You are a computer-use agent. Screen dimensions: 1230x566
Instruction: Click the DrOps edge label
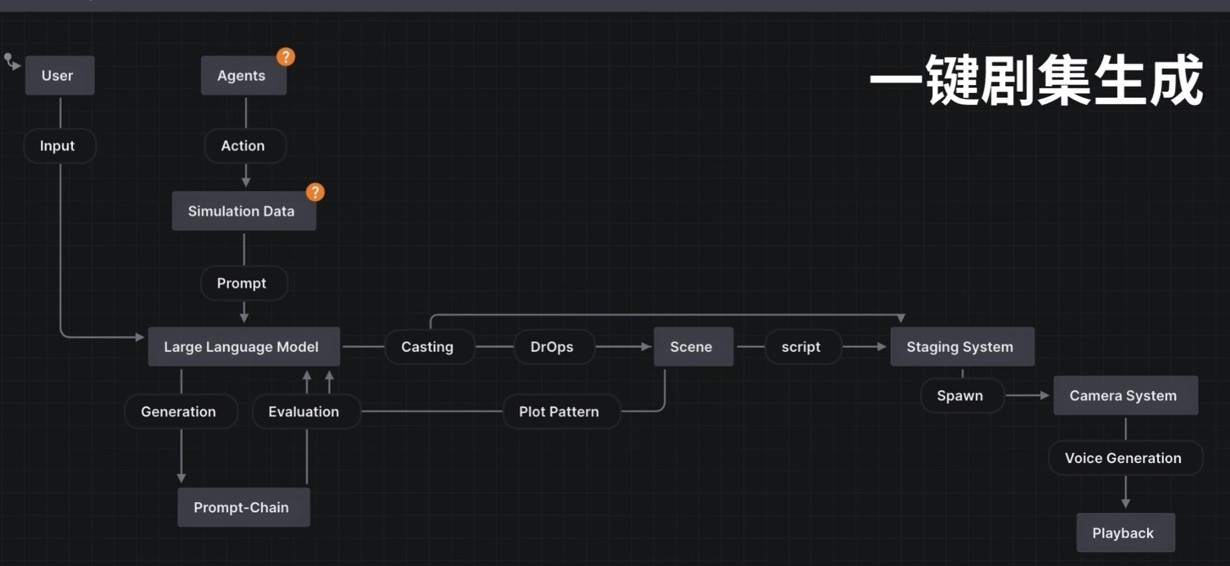pos(554,347)
